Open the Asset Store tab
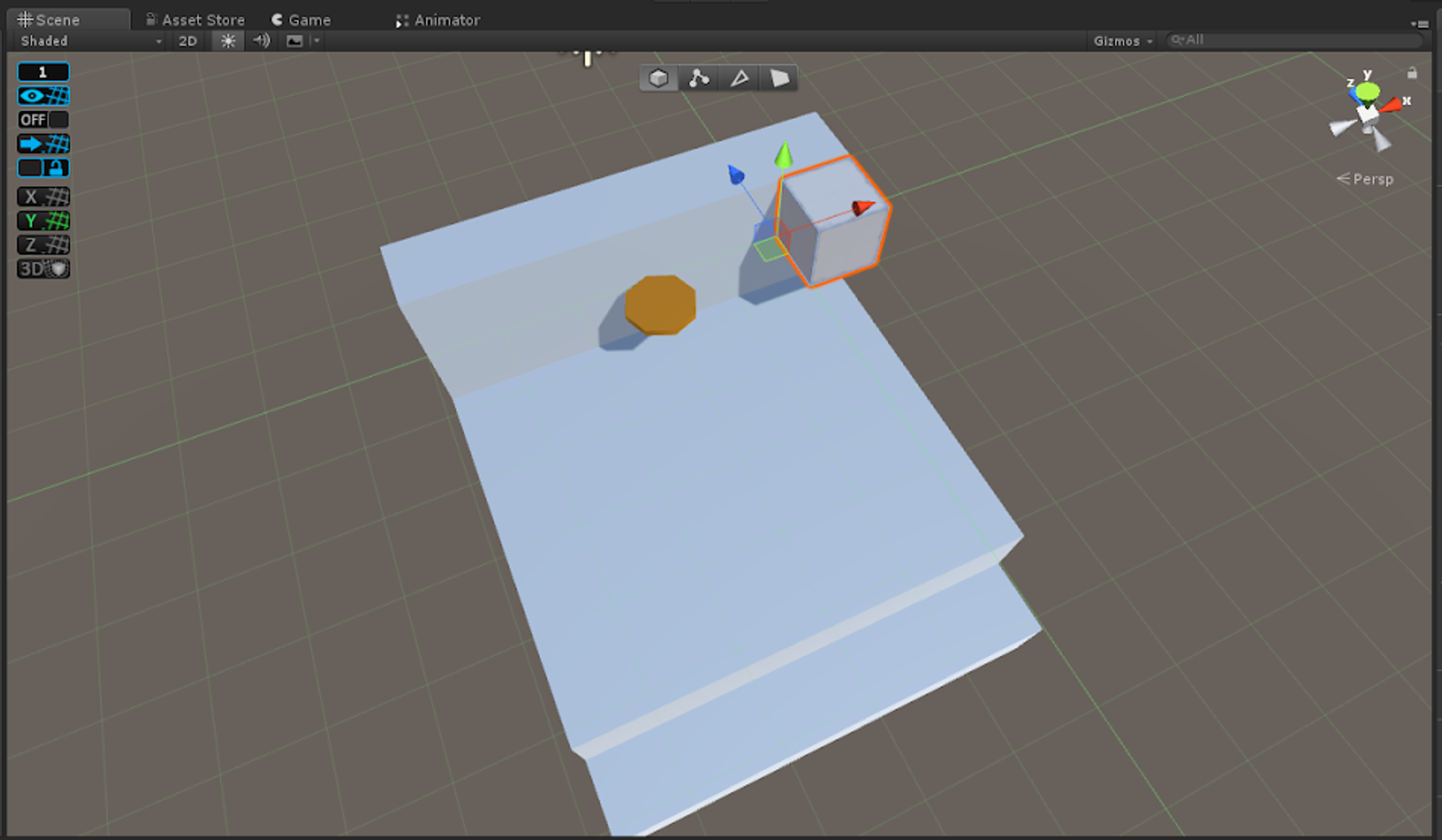 (x=195, y=20)
